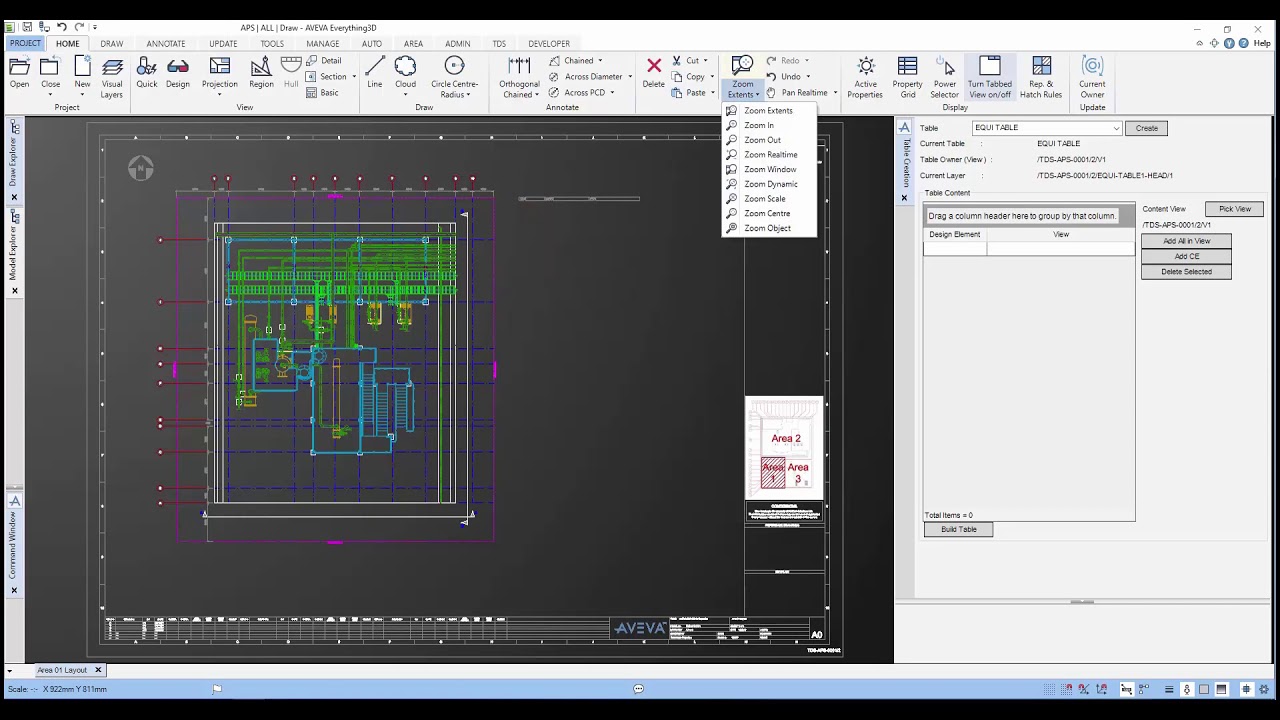Click the View column header
This screenshot has height=720, width=1280.
(x=1061, y=234)
